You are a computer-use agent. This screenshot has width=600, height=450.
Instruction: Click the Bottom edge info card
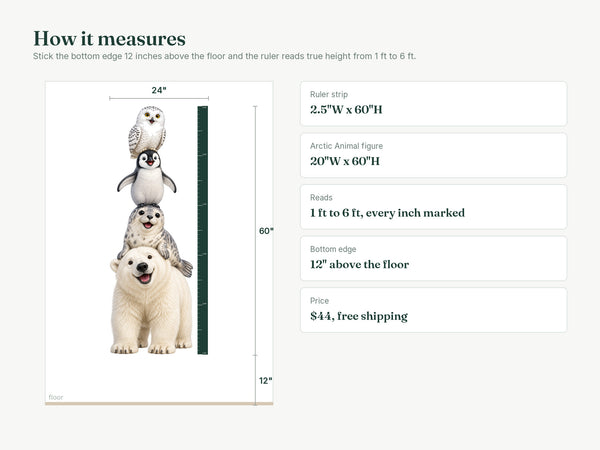(x=434, y=258)
